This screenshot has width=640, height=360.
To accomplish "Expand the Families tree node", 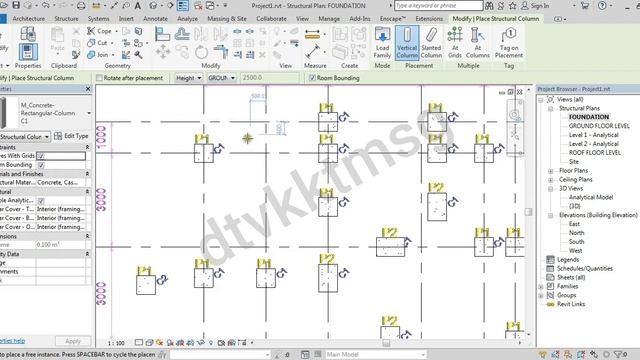I will (x=541, y=287).
